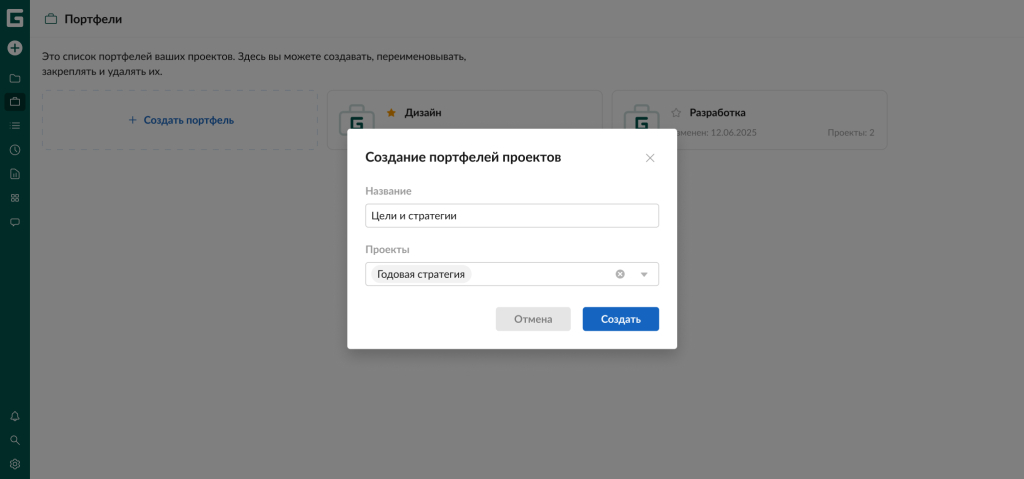Open the Разработка portfolio title

tap(718, 113)
